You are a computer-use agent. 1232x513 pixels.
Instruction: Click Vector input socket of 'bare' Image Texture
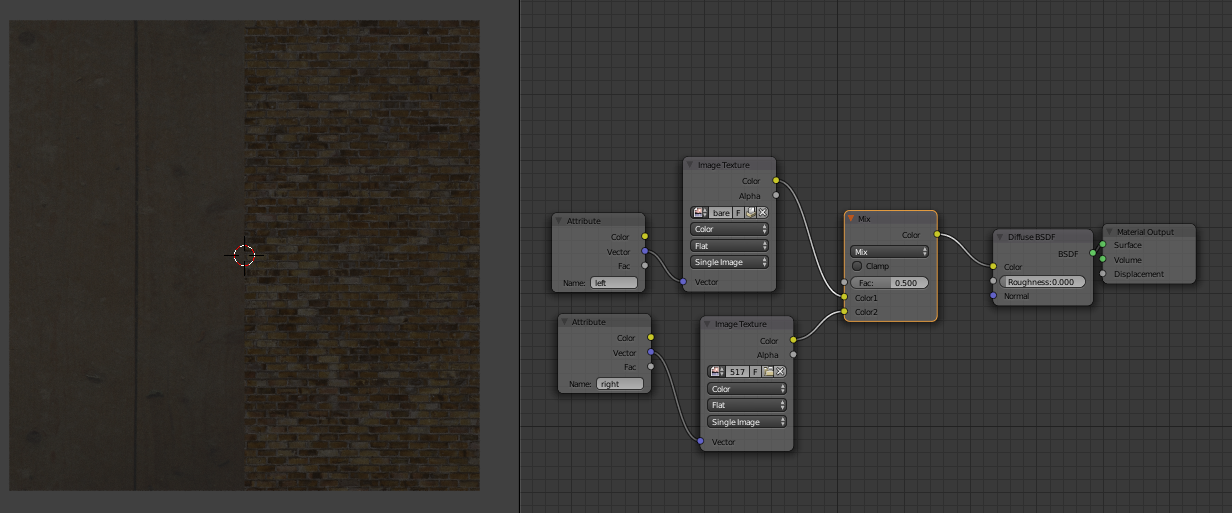pos(683,282)
